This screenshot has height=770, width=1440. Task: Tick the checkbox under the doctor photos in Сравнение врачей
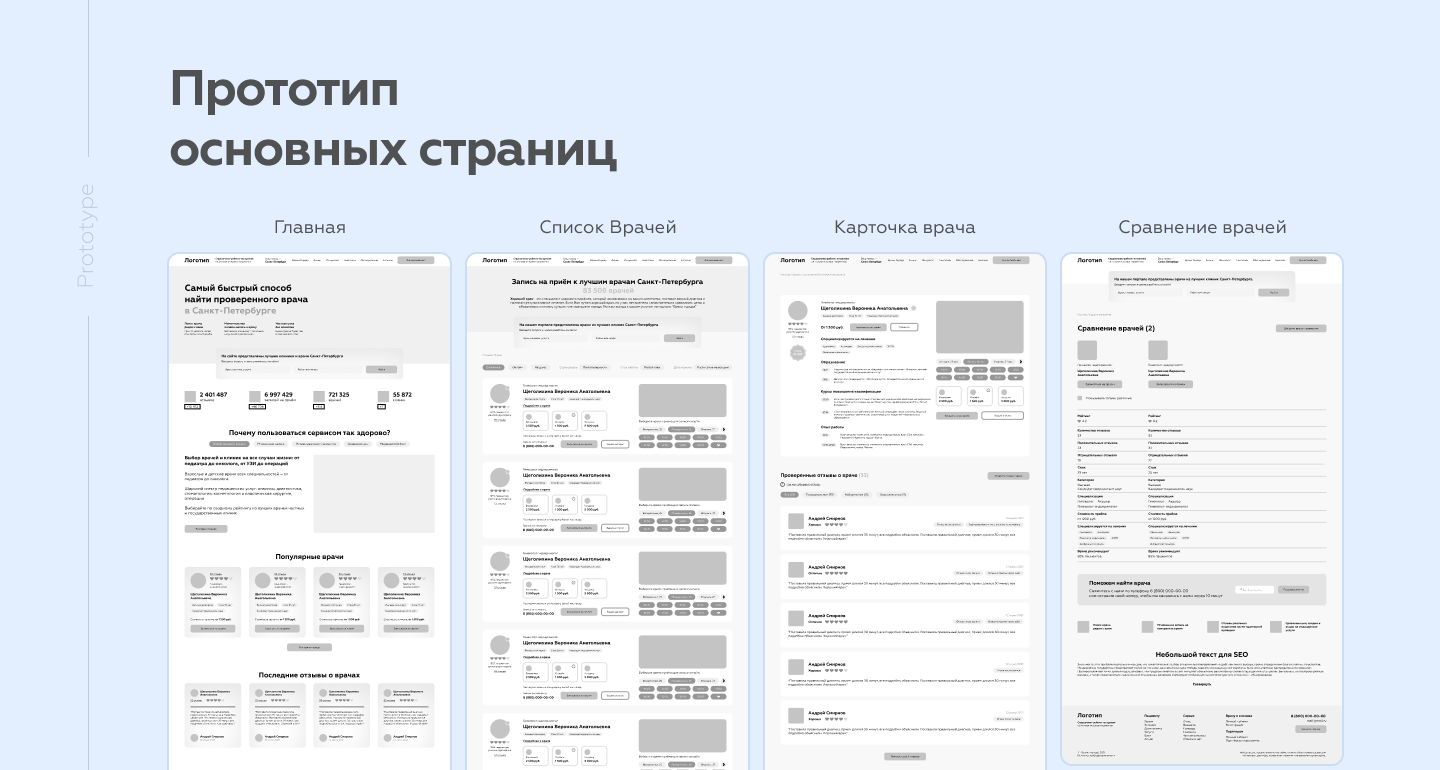pos(1080,398)
